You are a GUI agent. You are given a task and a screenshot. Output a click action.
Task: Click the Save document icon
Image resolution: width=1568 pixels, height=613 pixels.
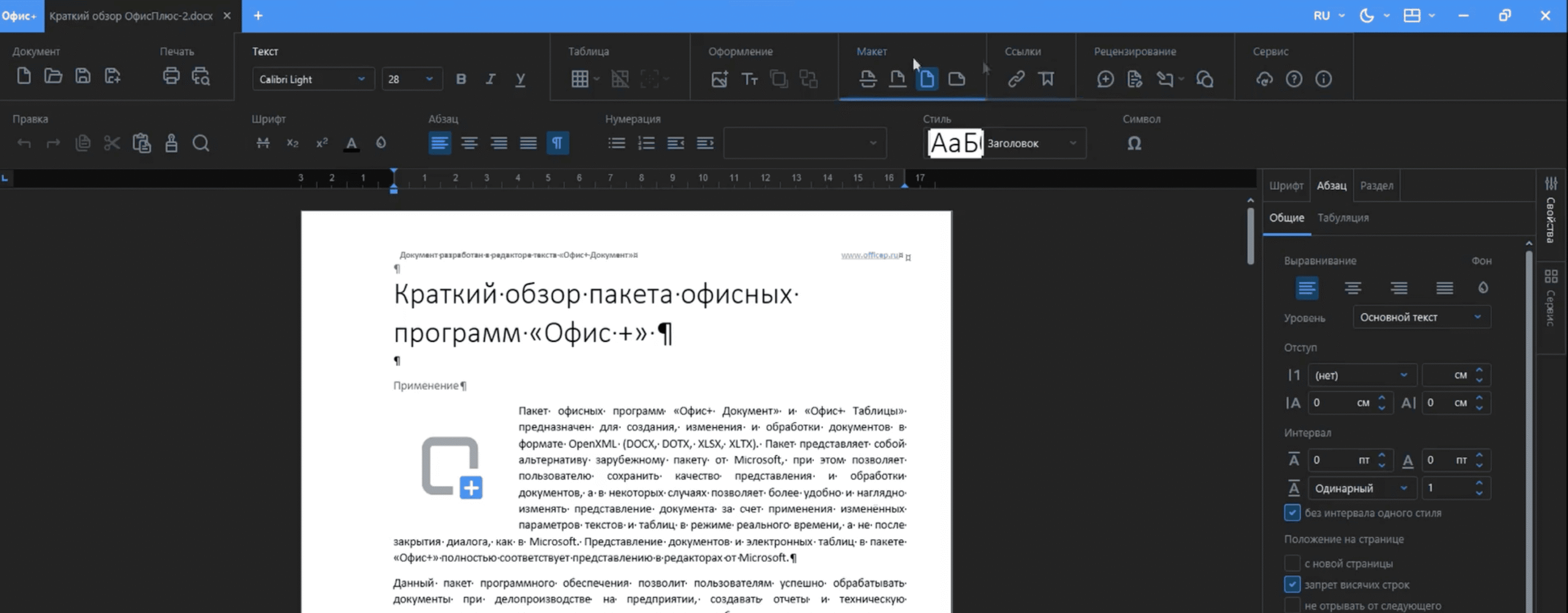pos(83,77)
